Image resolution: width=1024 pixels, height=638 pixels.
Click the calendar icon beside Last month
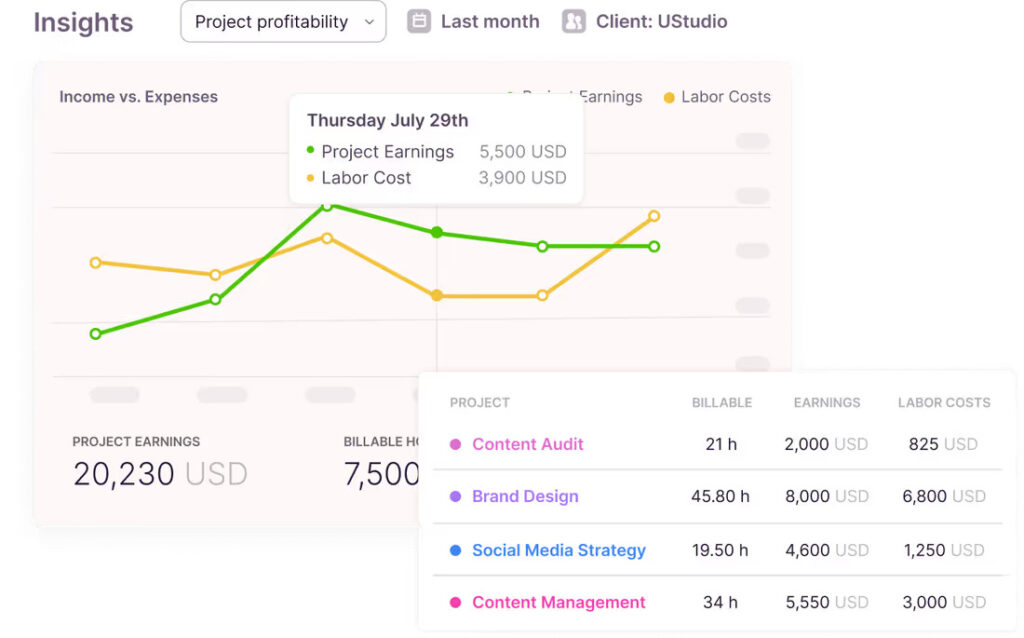419,21
